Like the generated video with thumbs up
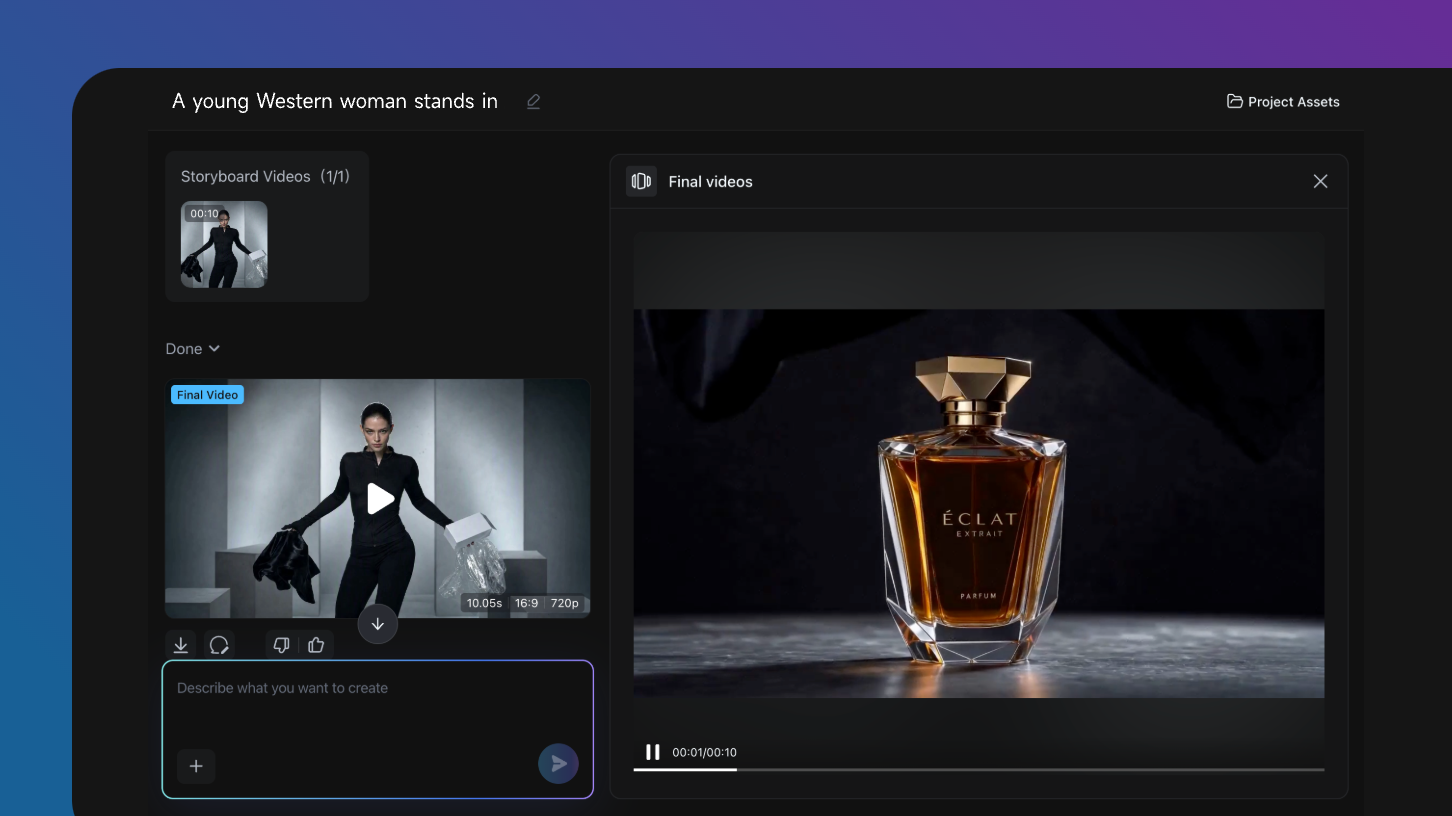Screen dimensions: 1452x816 [316, 645]
